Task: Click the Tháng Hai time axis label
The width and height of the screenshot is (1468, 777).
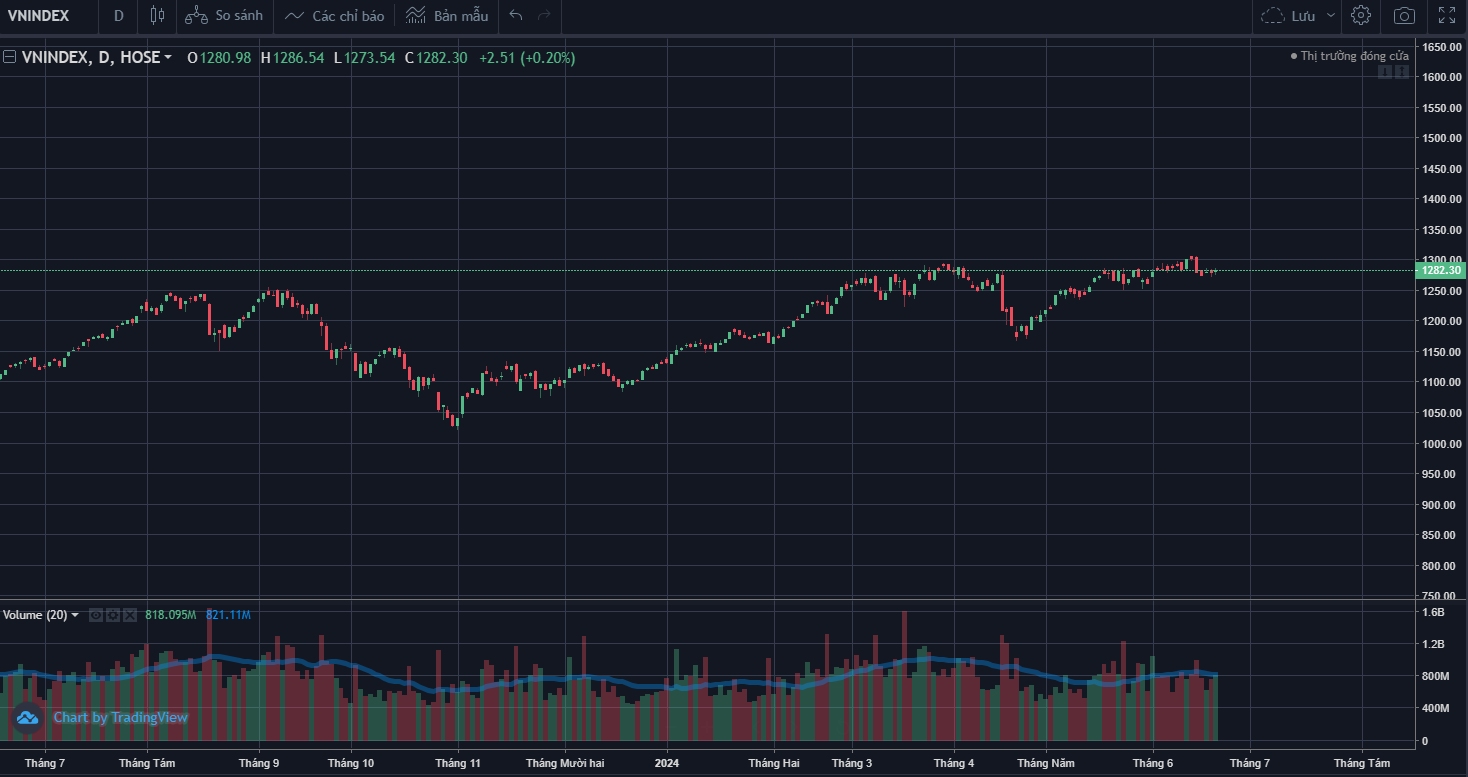Action: point(774,763)
